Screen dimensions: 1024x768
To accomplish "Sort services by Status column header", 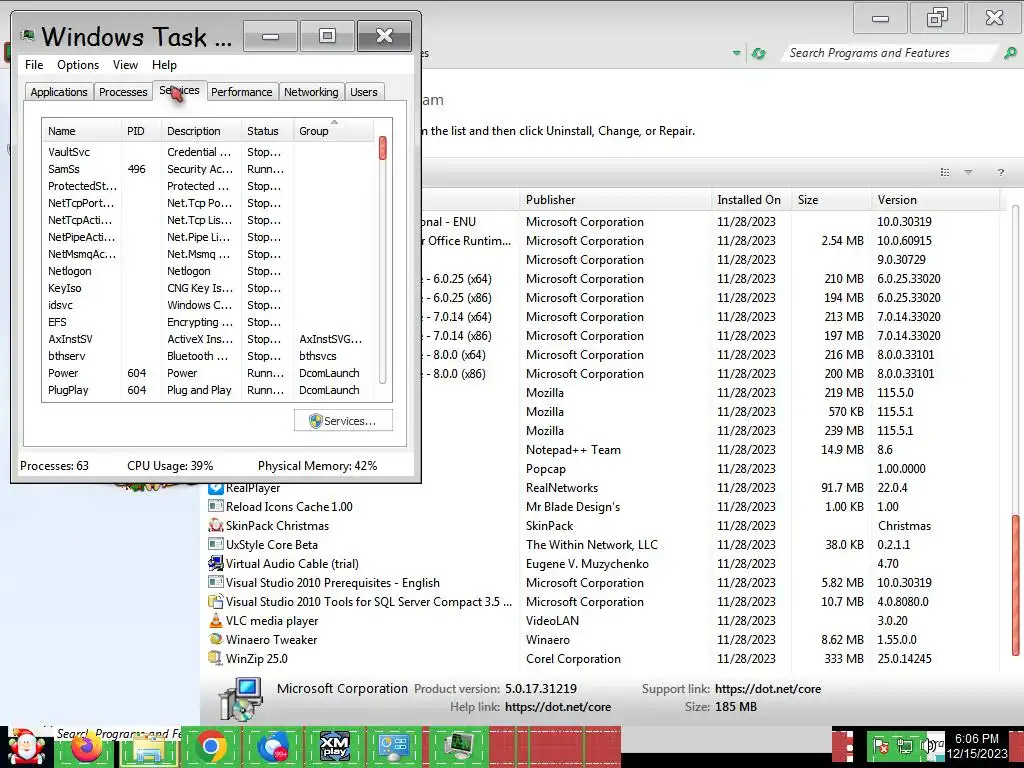I will 267,131.
